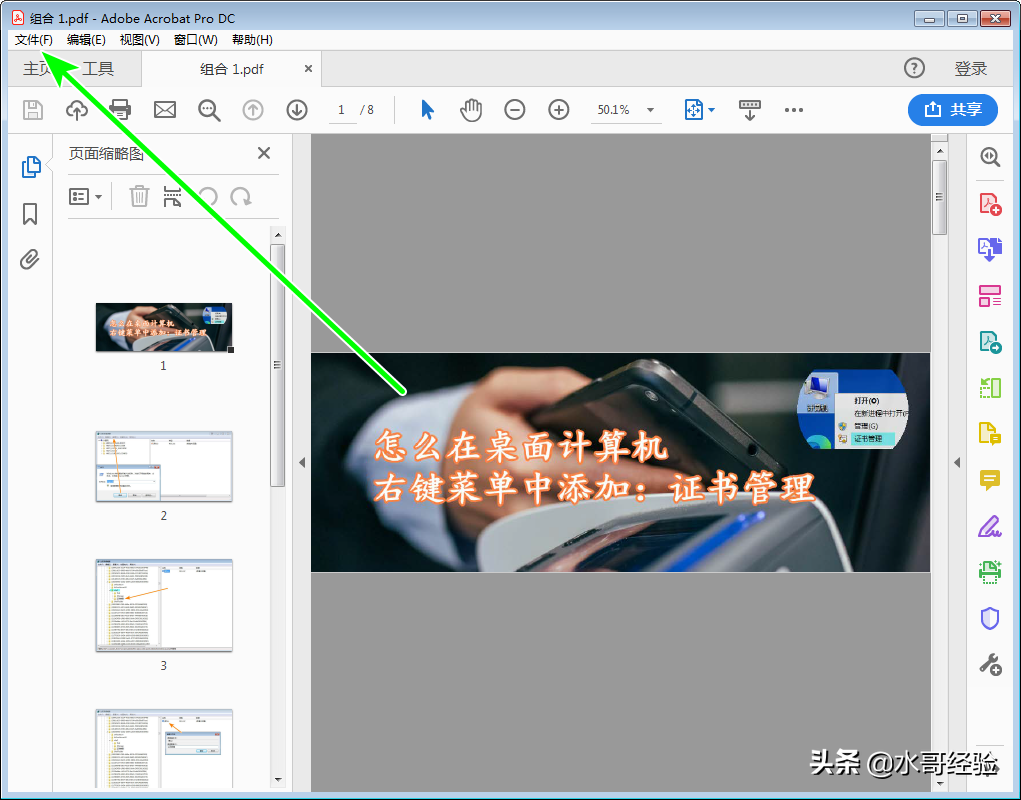Collapse the left navigation pane arrow

coord(302,463)
